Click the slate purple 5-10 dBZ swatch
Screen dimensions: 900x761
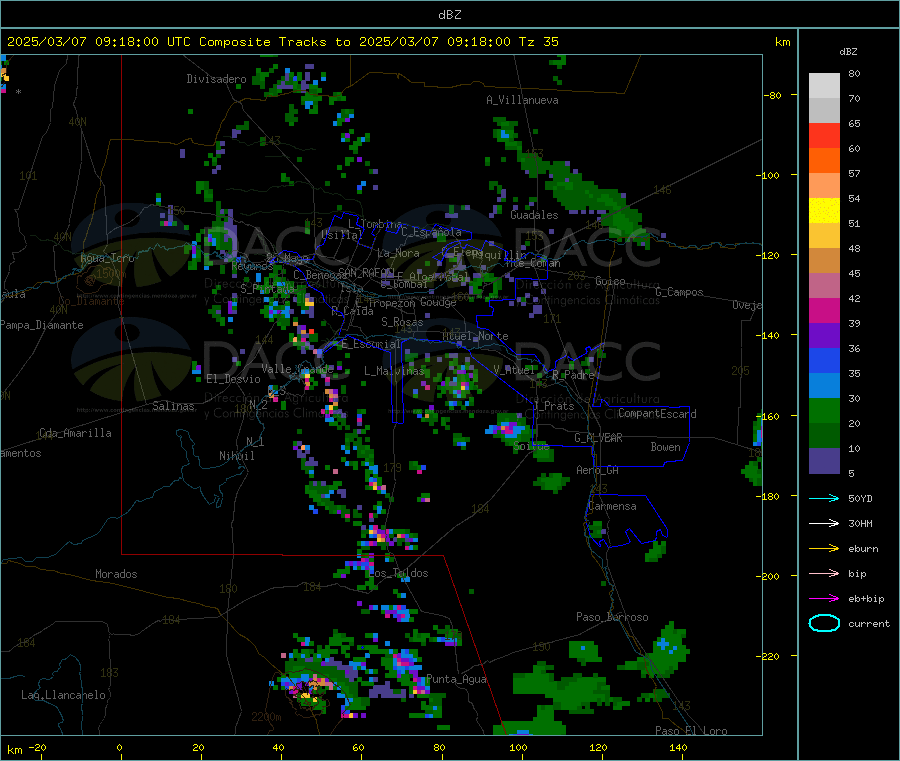tap(824, 461)
